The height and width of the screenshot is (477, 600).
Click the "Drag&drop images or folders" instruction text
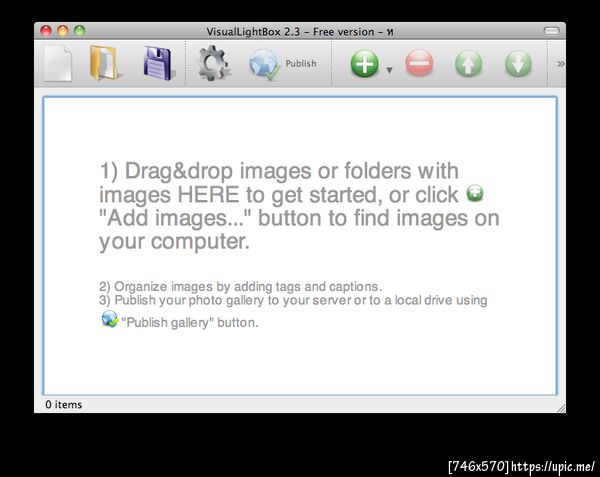pos(299,206)
